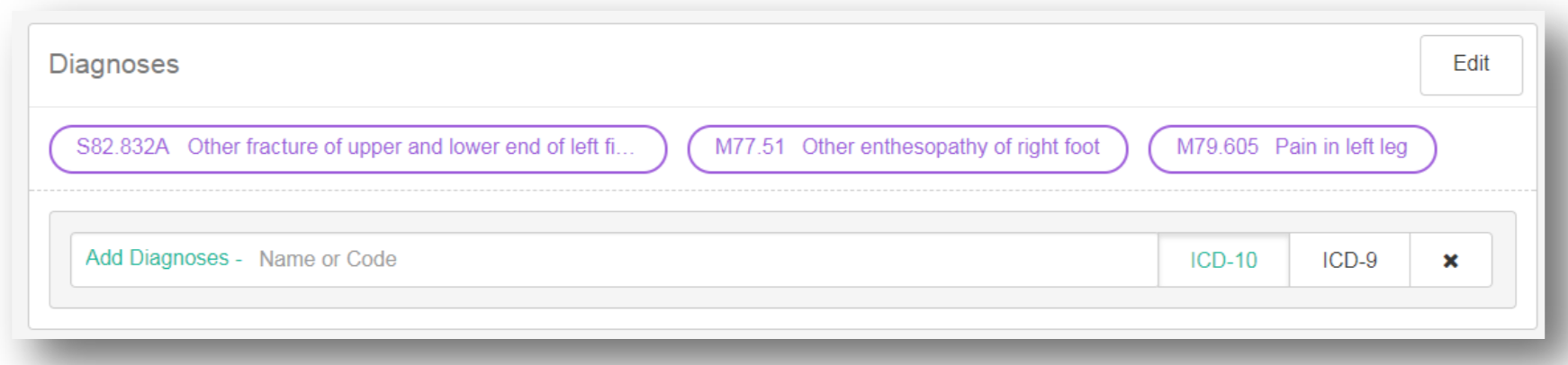Image resolution: width=1568 pixels, height=365 pixels.
Task: Click the S82.832A code text
Action: pyautogui.click(x=122, y=147)
